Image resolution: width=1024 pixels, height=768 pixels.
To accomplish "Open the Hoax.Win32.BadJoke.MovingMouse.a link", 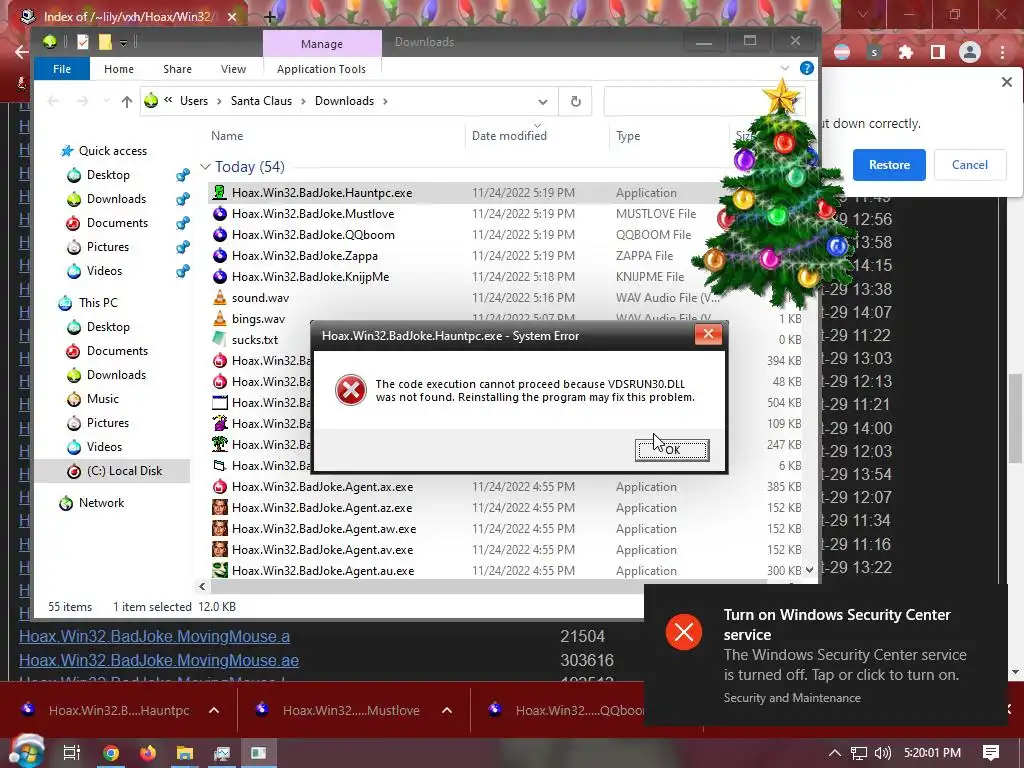I will tap(154, 636).
